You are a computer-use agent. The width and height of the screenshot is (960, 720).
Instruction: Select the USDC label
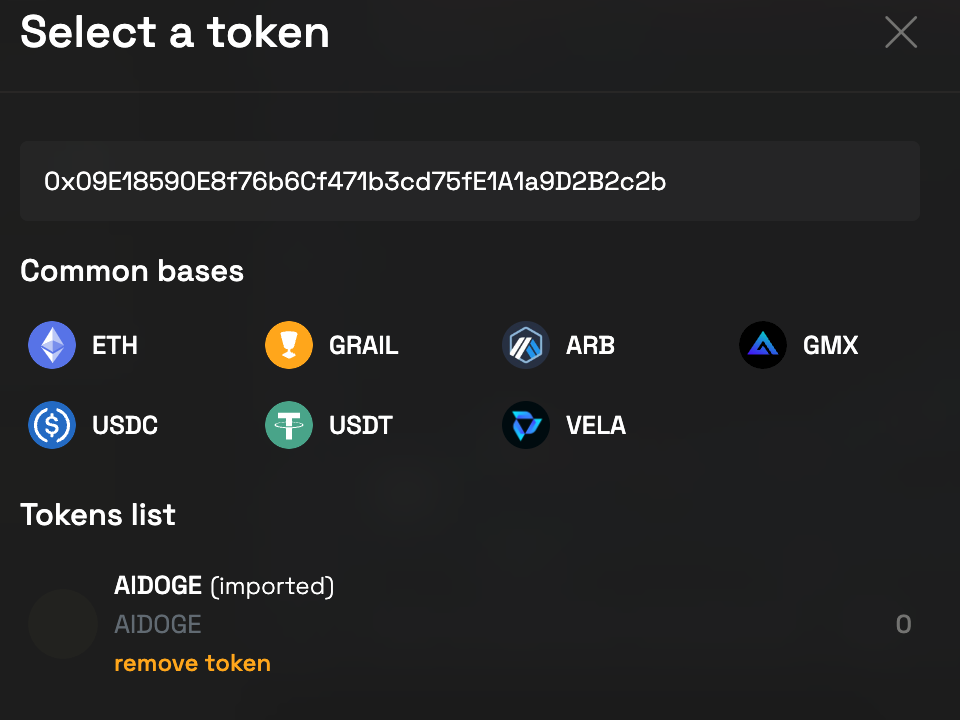(125, 426)
